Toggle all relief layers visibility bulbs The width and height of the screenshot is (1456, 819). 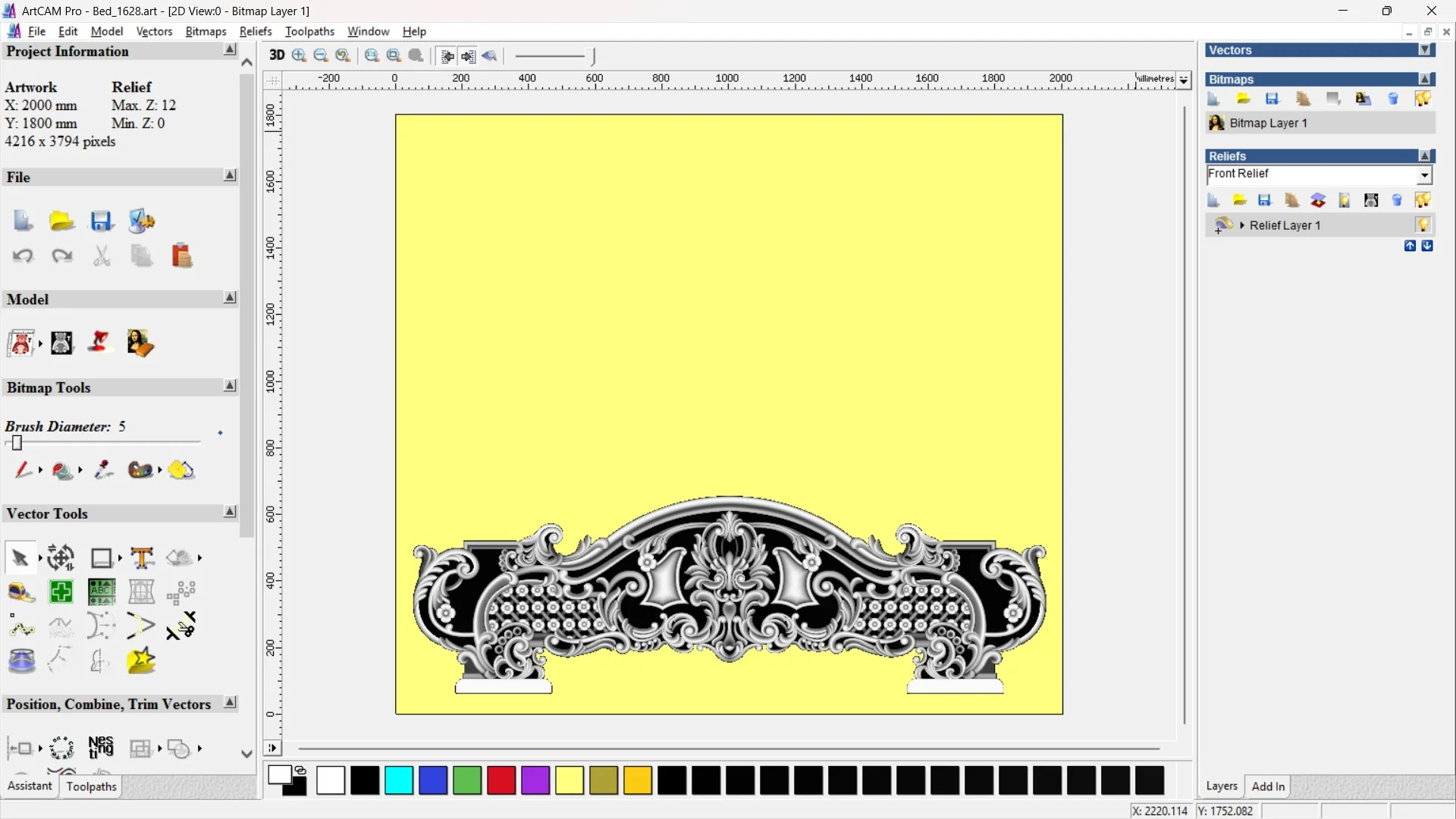point(1423,200)
